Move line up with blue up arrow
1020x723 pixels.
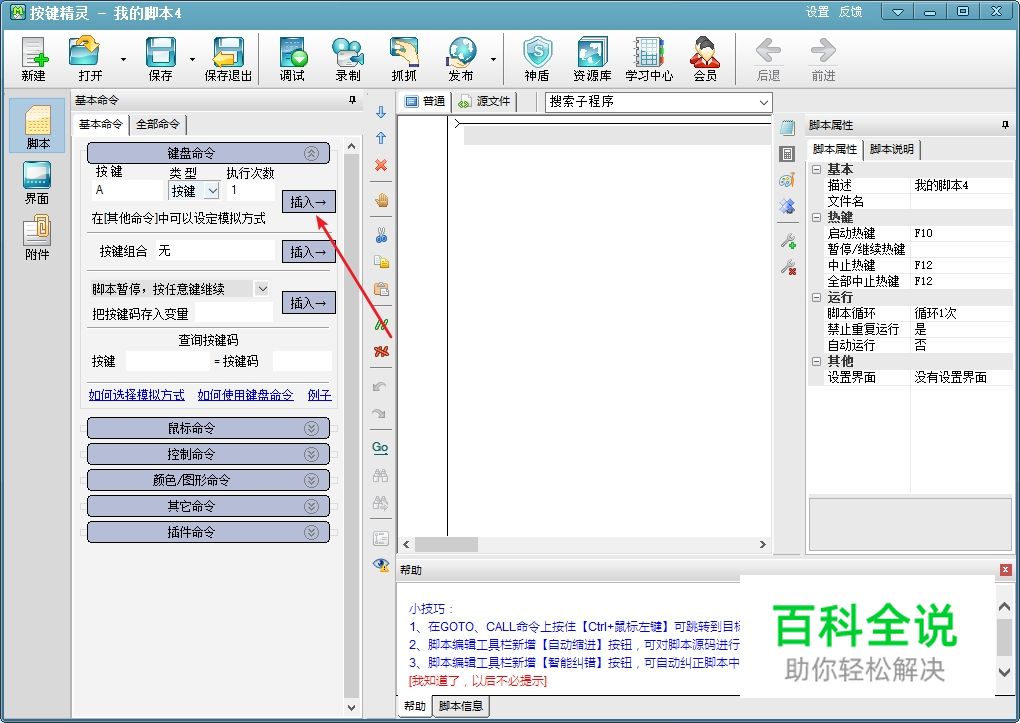tap(381, 138)
